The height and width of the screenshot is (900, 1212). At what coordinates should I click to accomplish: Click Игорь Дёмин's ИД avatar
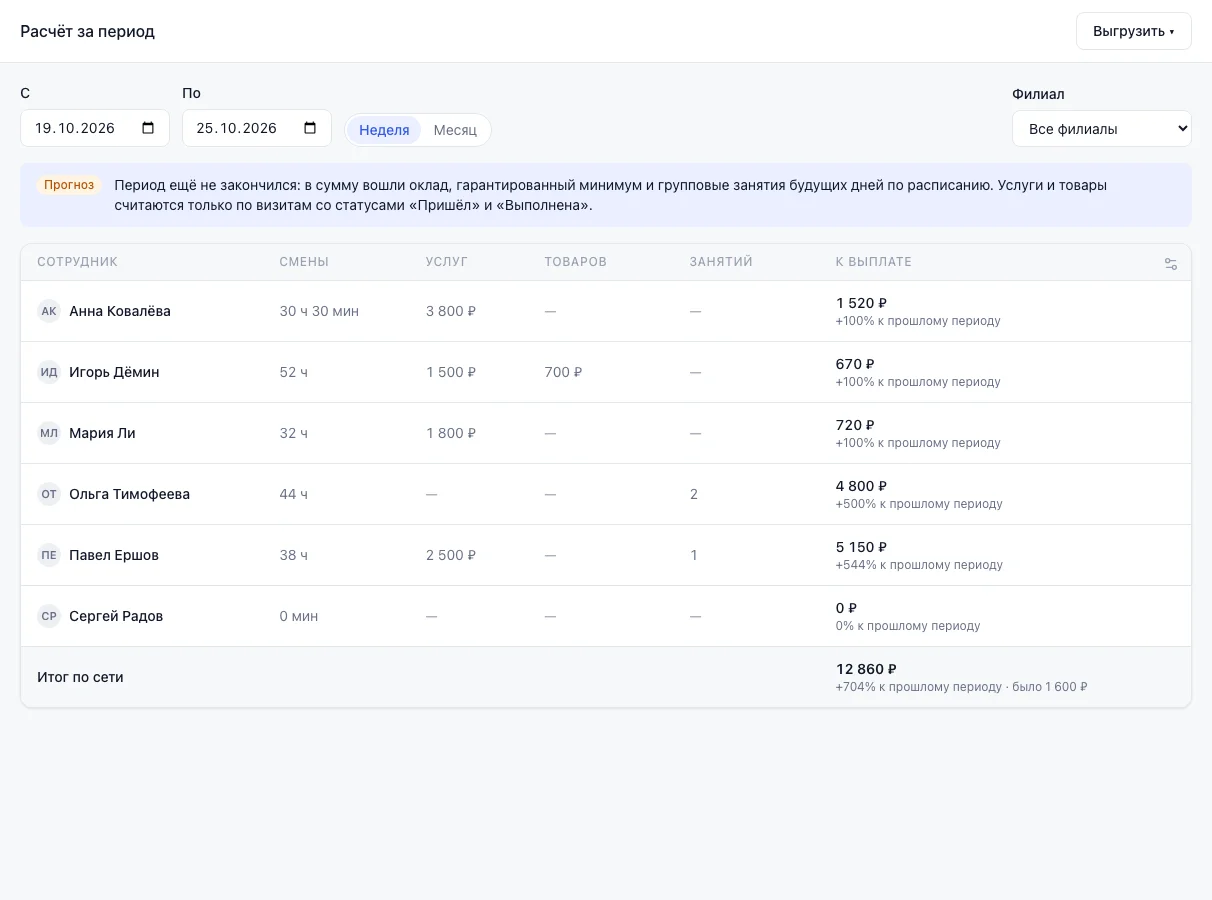pyautogui.click(x=49, y=372)
